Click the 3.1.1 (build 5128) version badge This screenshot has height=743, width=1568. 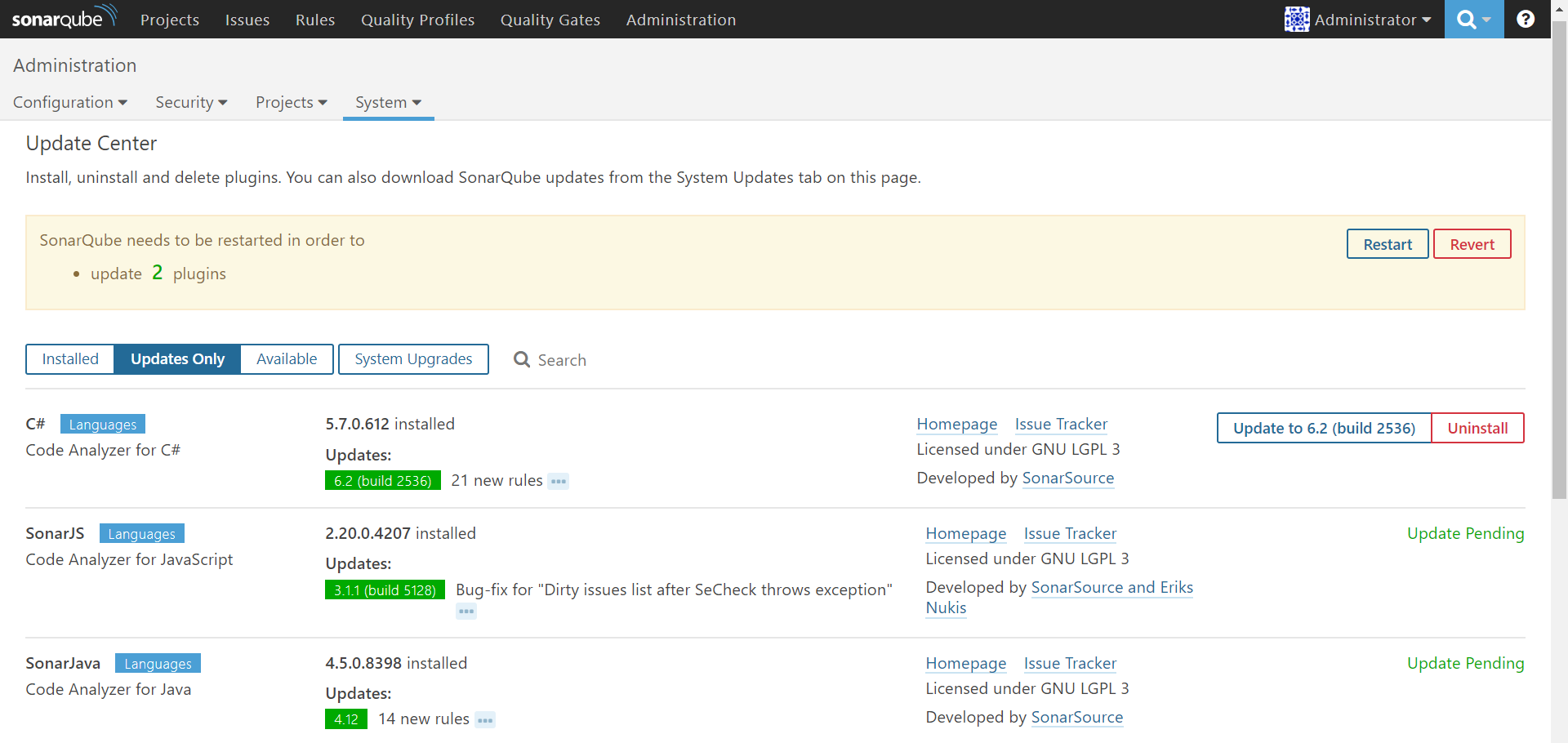tap(385, 590)
